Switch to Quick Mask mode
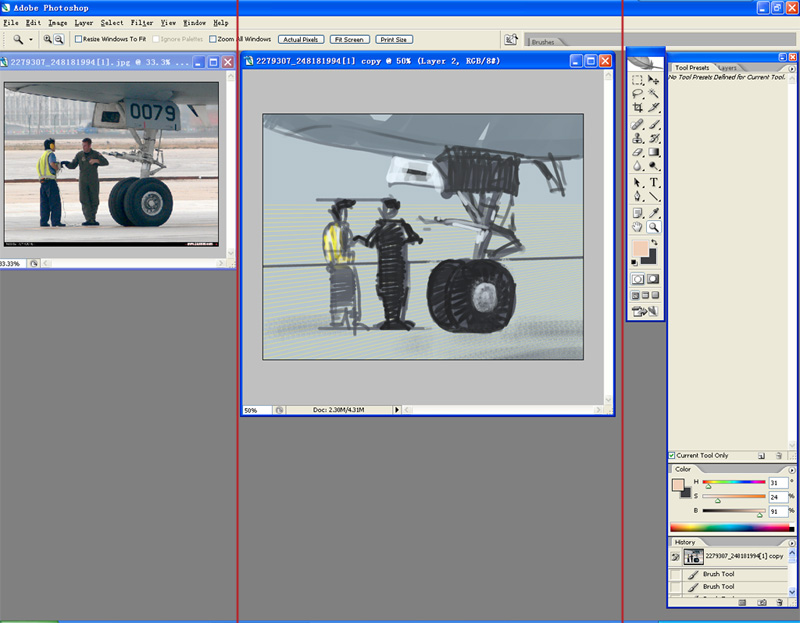 click(x=653, y=279)
